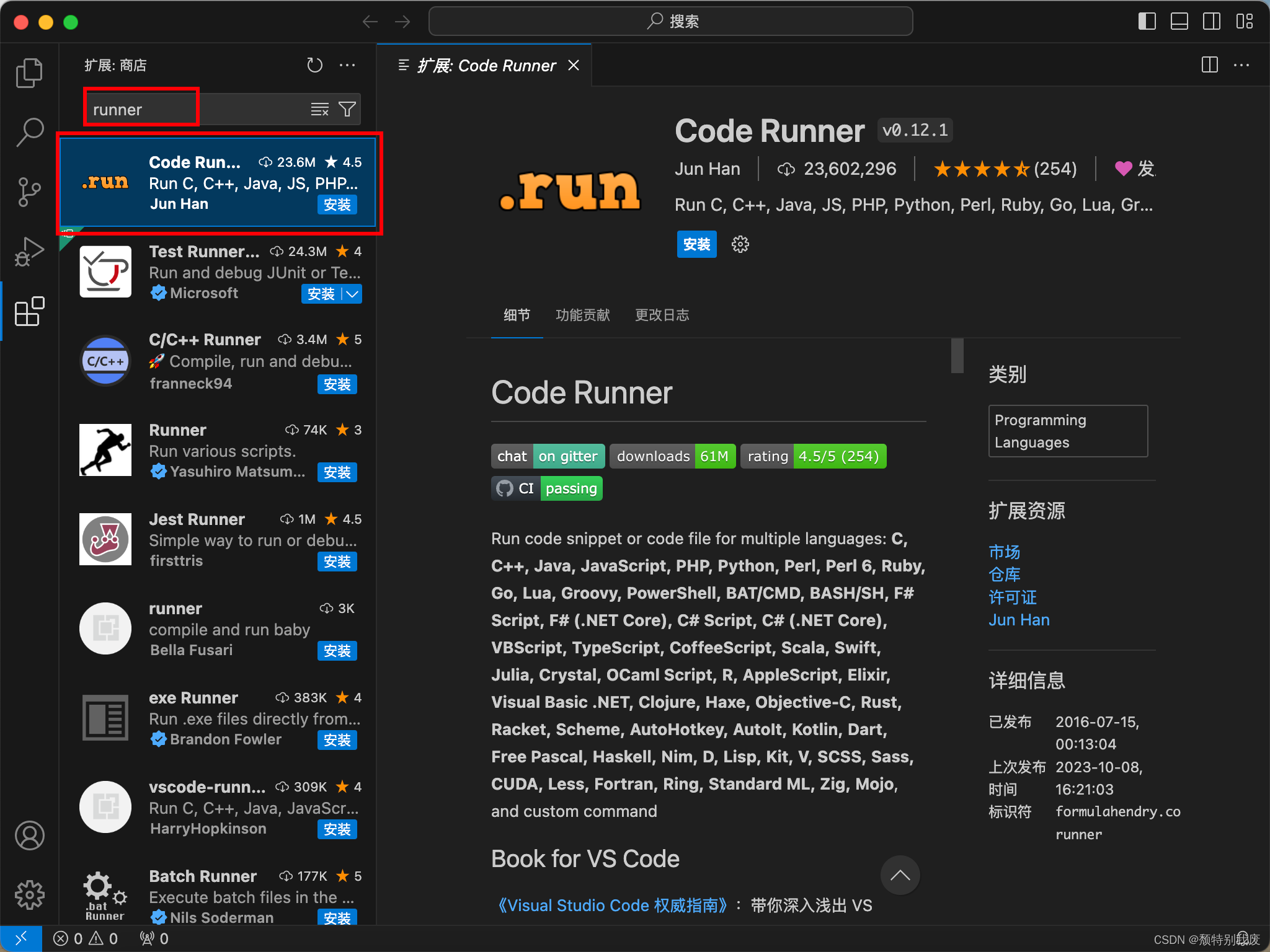Show errors and warnings in status bar
This screenshot has height=952, width=1270.
(x=86, y=938)
